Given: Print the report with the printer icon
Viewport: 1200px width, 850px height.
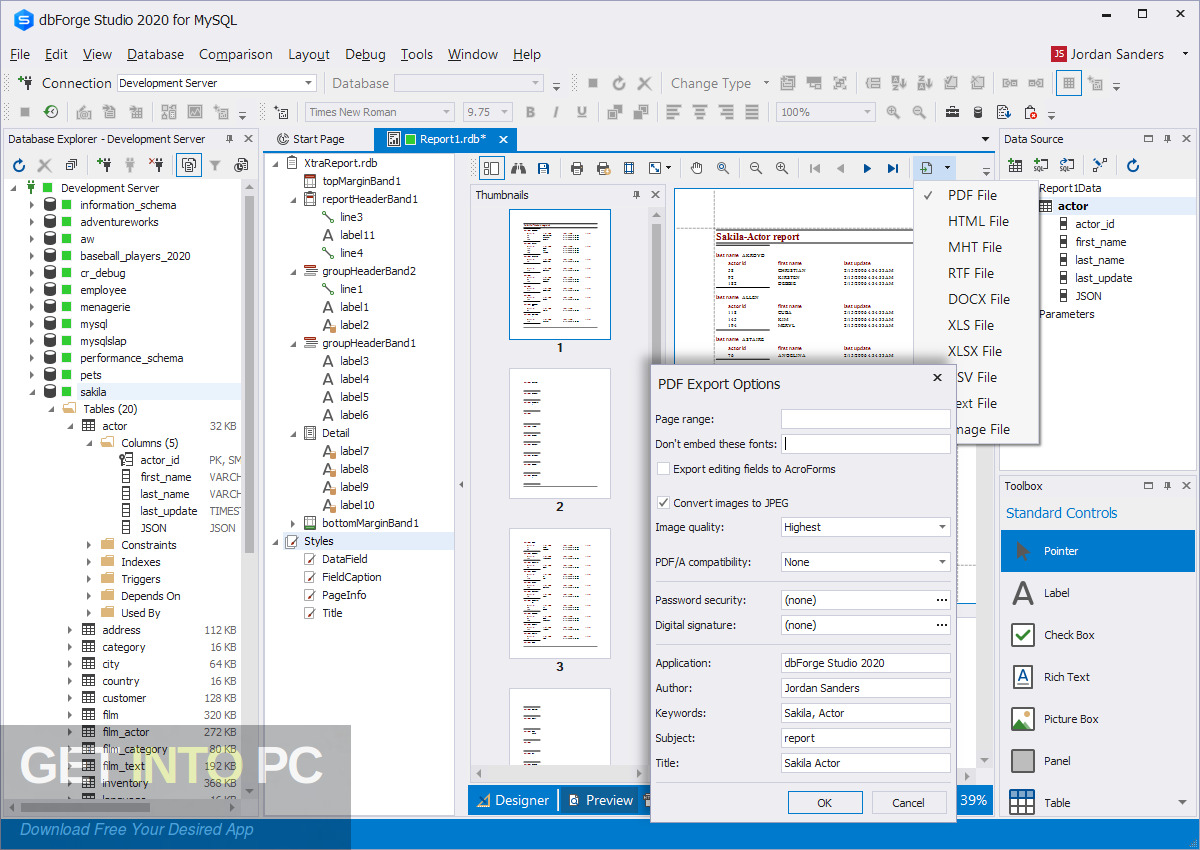Looking at the screenshot, I should click(577, 168).
